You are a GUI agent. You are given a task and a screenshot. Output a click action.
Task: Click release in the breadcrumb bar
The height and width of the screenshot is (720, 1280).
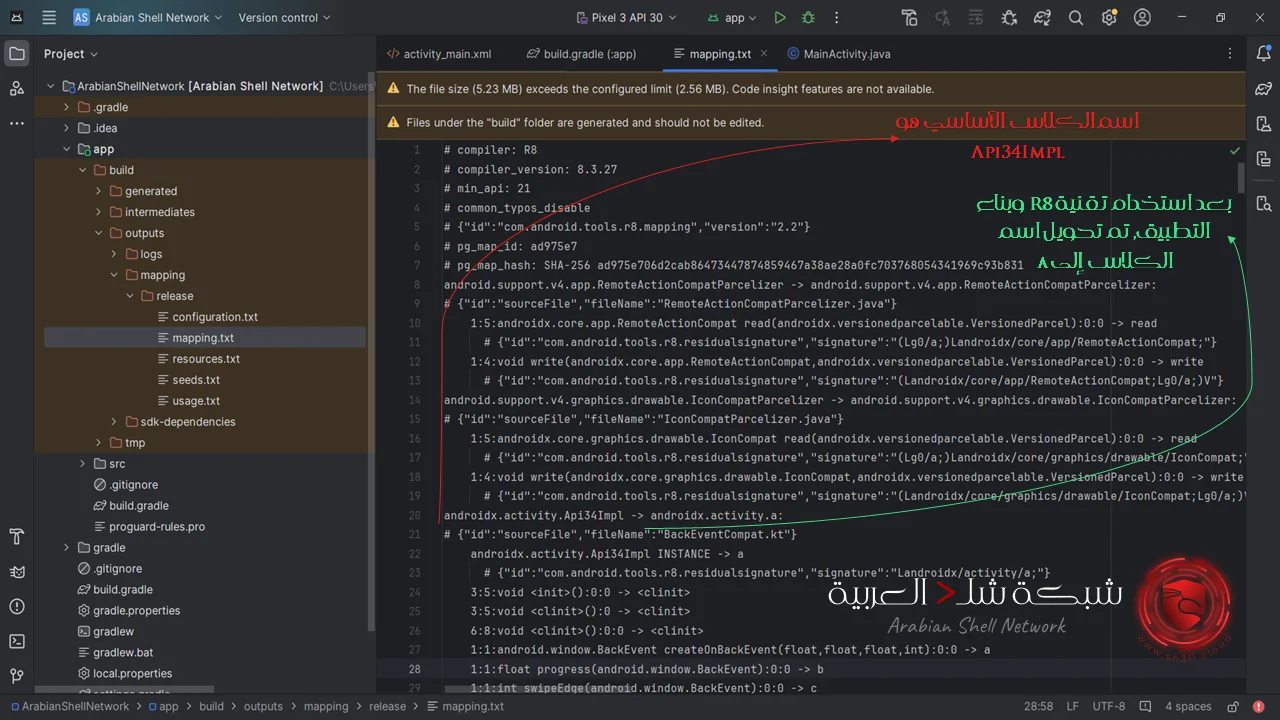pyautogui.click(x=387, y=706)
